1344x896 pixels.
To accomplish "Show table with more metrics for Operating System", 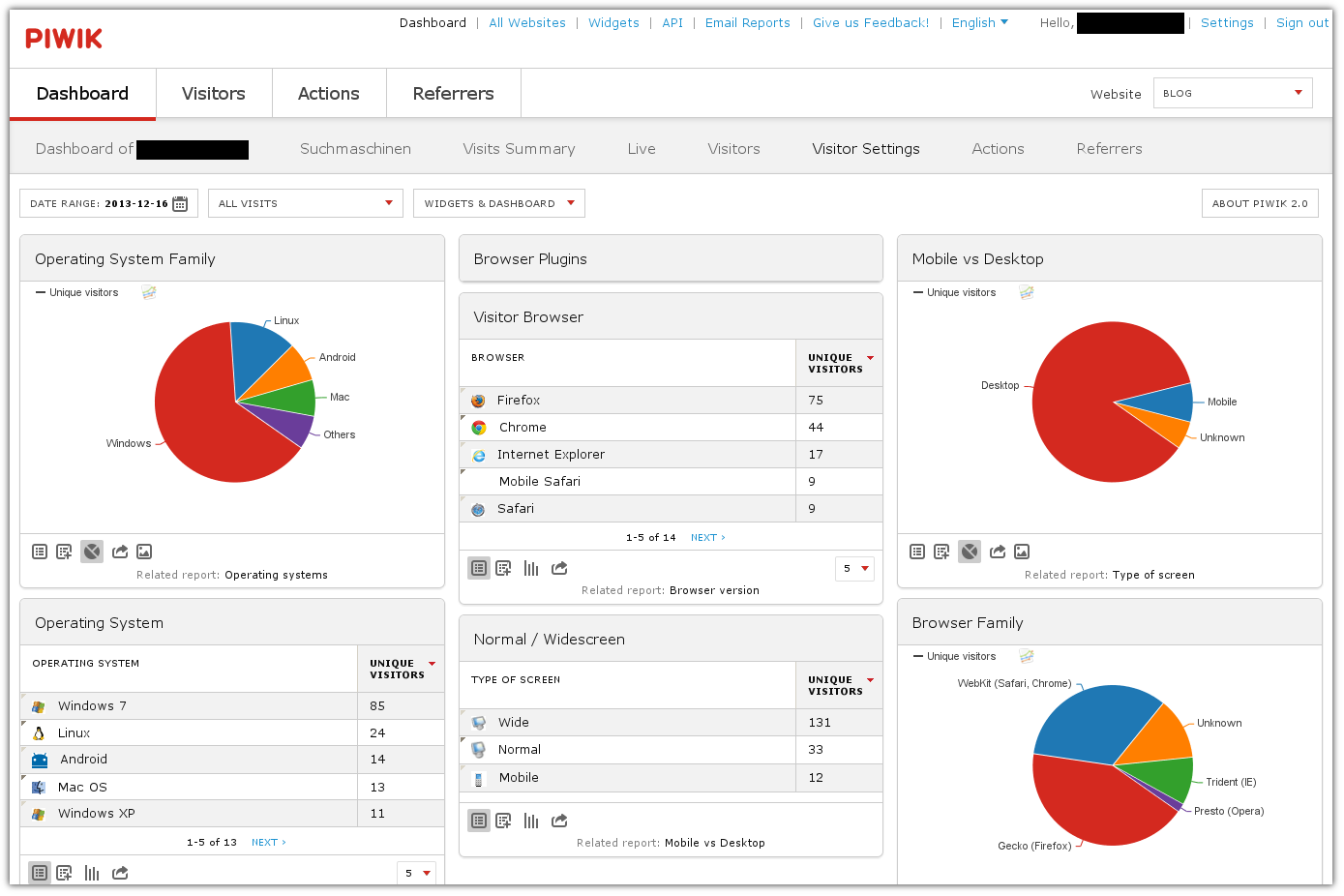I will coord(64,872).
